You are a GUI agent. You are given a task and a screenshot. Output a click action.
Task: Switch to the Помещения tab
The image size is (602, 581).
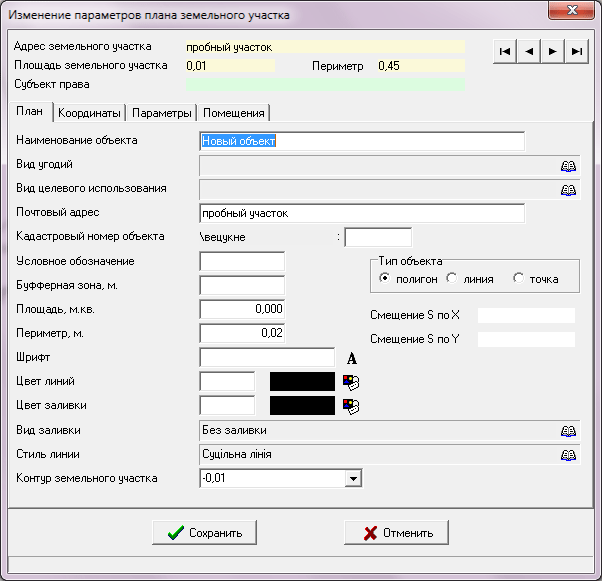[233, 112]
